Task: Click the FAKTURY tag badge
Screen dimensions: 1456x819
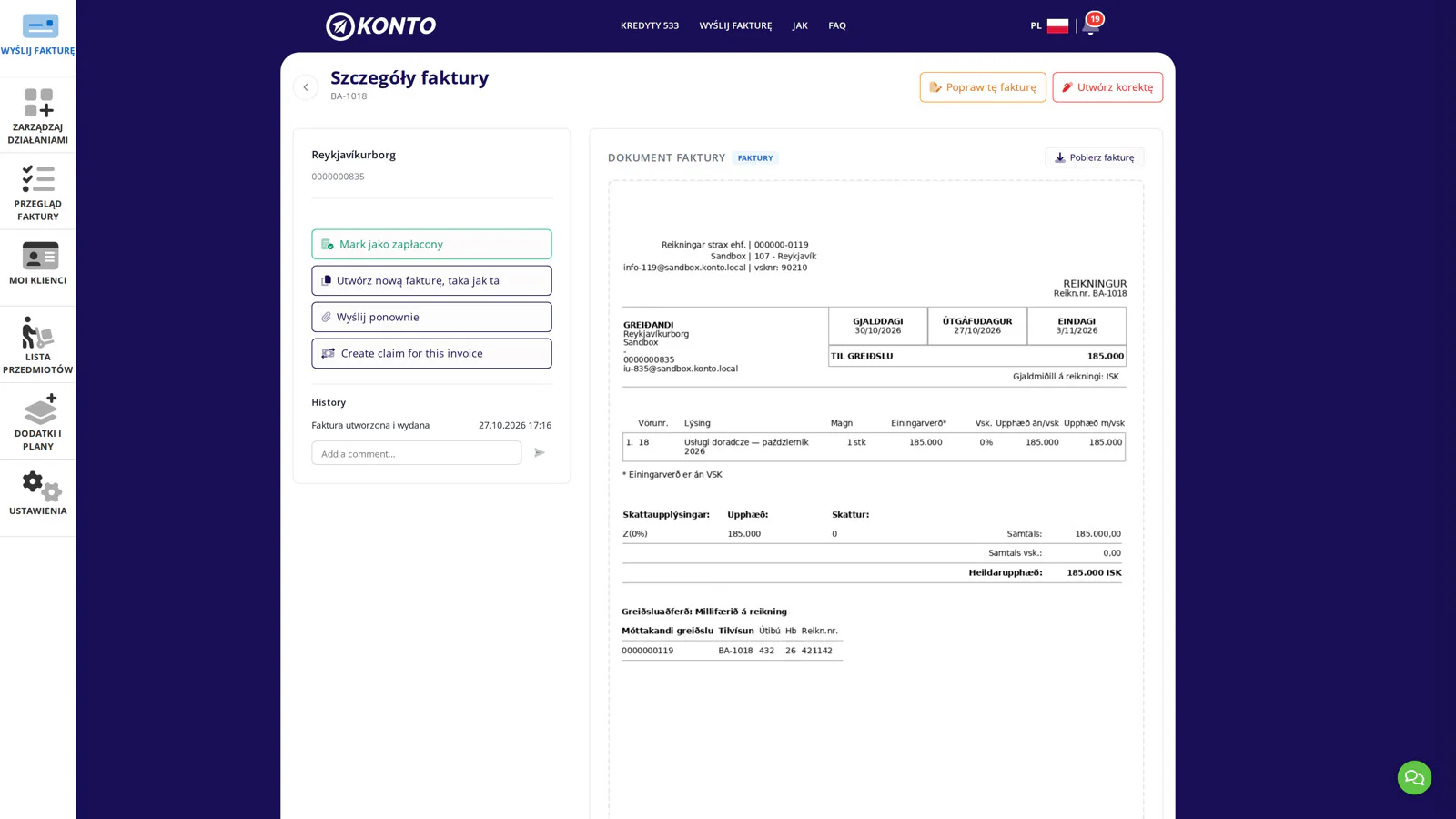Action: (755, 158)
